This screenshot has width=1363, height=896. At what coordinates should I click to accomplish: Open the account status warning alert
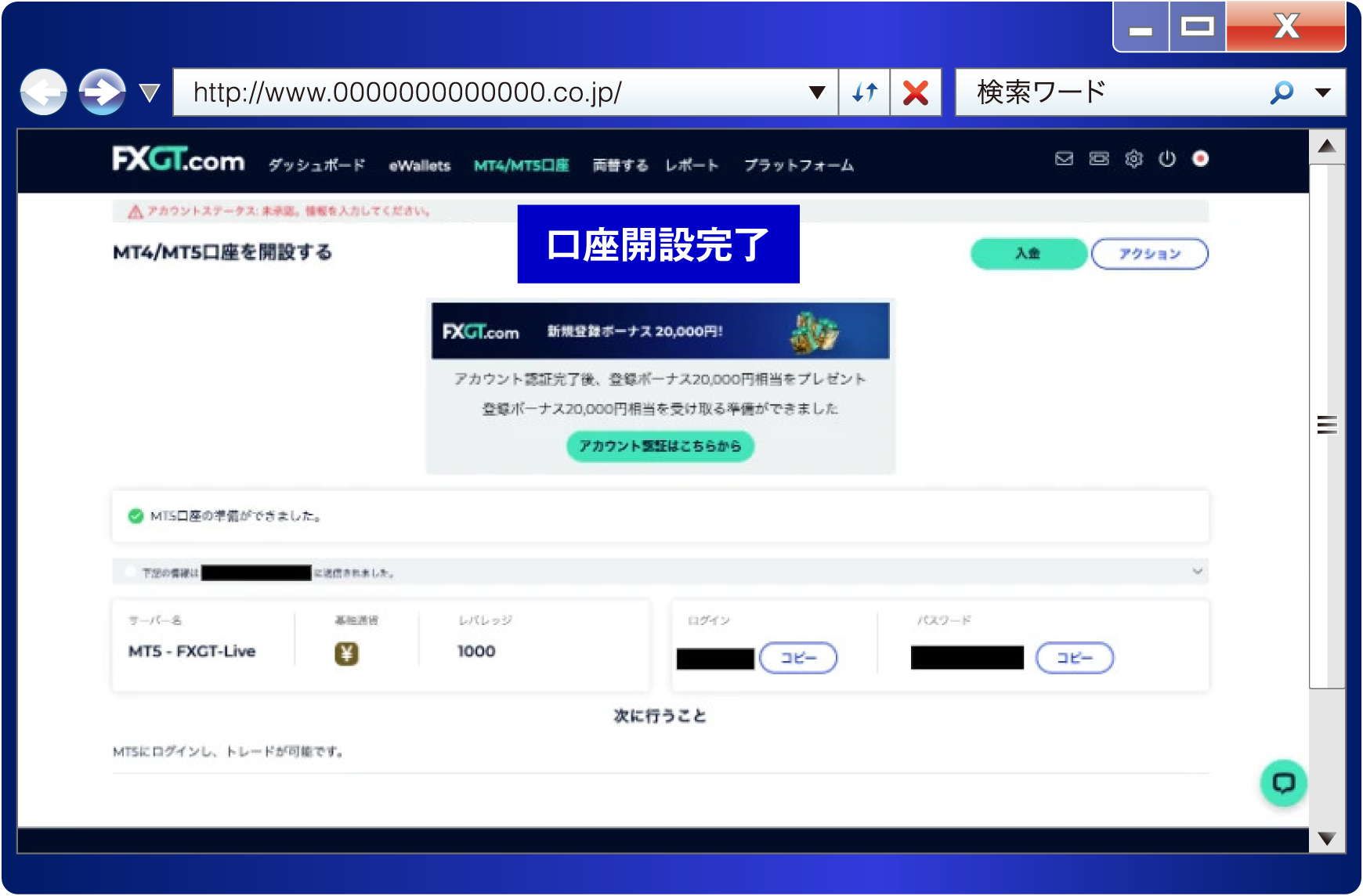tap(660, 211)
